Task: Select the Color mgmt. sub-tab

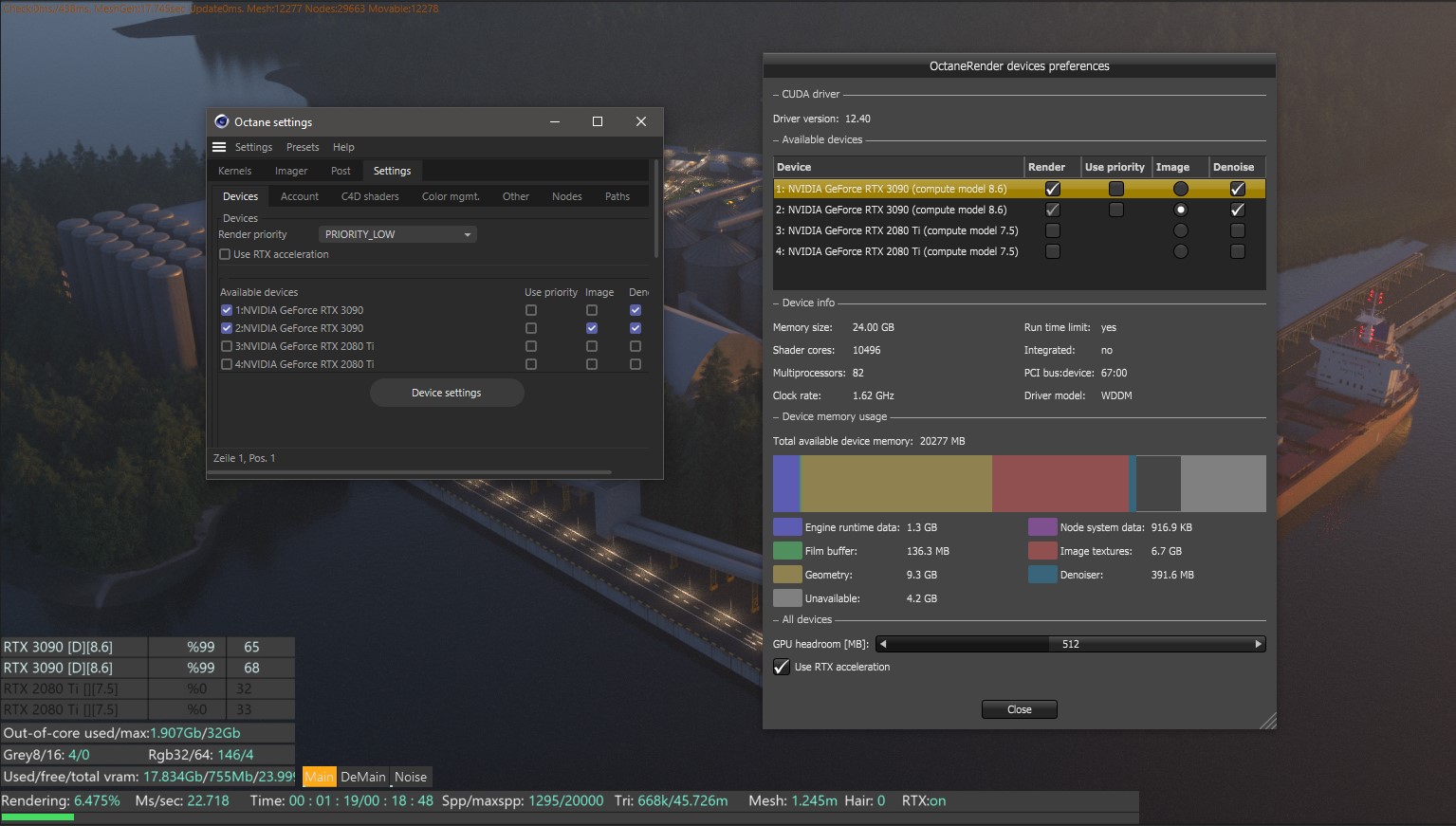Action: coord(451,196)
